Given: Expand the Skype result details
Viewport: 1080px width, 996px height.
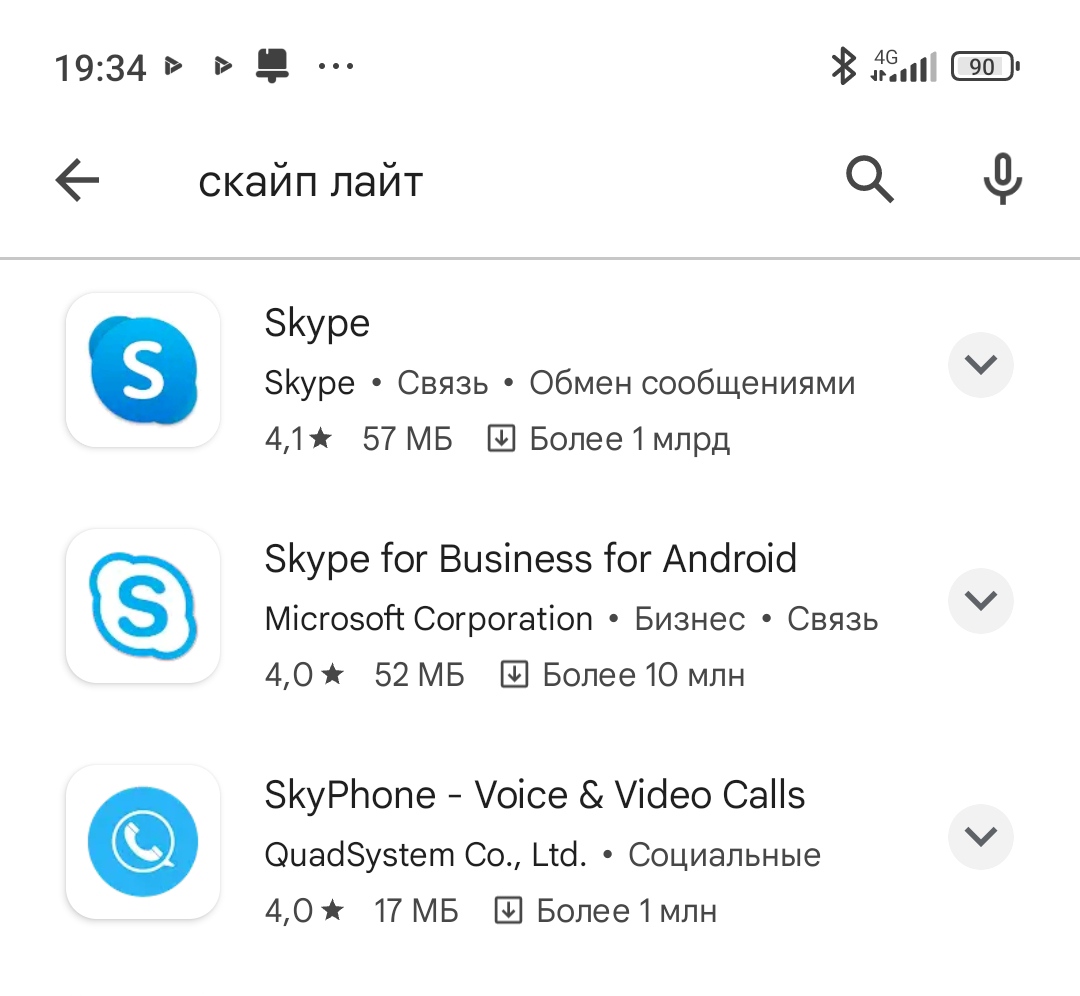Looking at the screenshot, I should 980,365.
